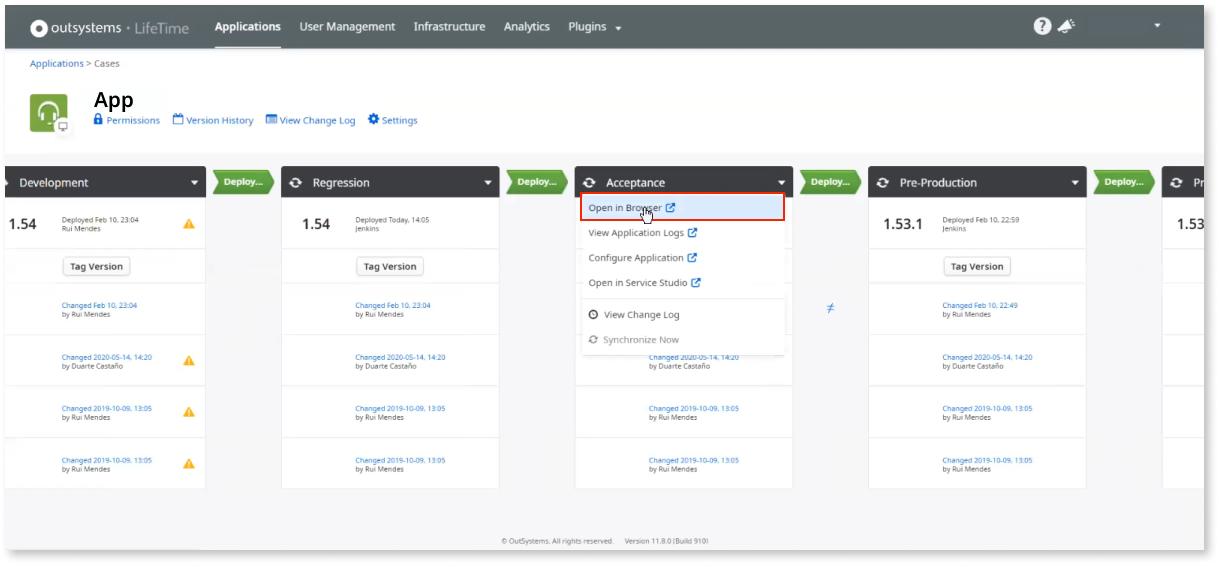The height and width of the screenshot is (565, 1219).
Task: Open the Plugins menu dropdown
Action: point(594,27)
